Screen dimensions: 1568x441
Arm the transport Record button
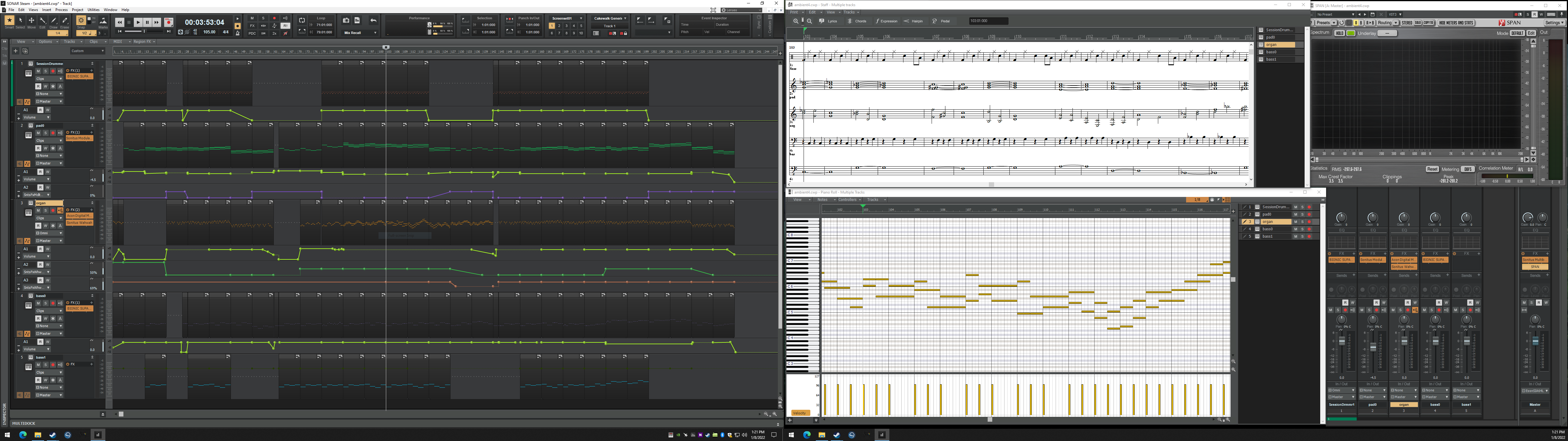click(169, 23)
